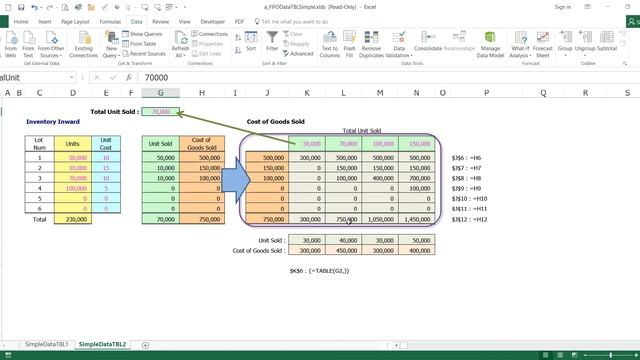
Task: Open the Outline group dialog launcher
Action: tap(624, 64)
